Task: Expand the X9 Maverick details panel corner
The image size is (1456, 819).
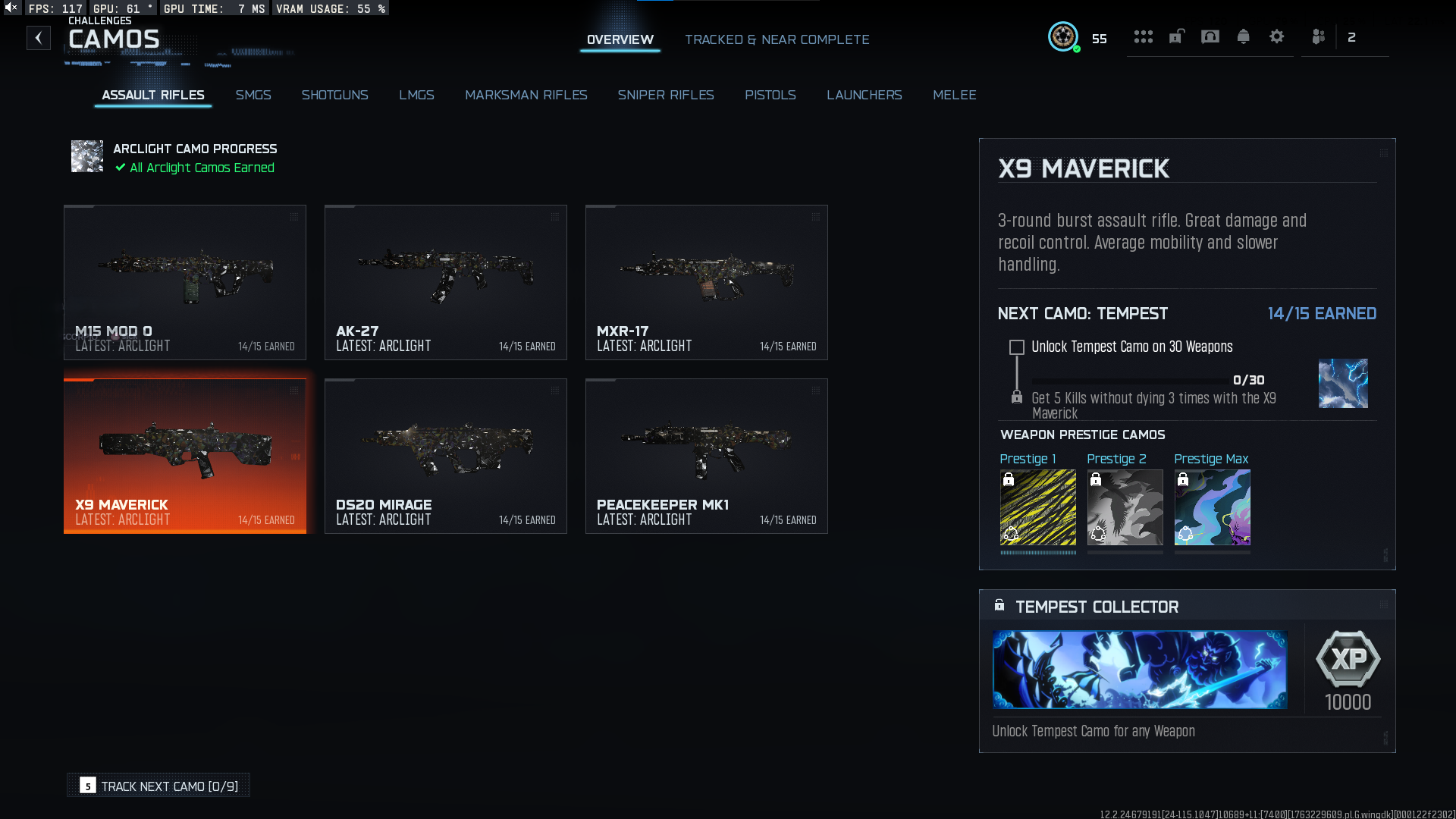Action: coord(1383,153)
